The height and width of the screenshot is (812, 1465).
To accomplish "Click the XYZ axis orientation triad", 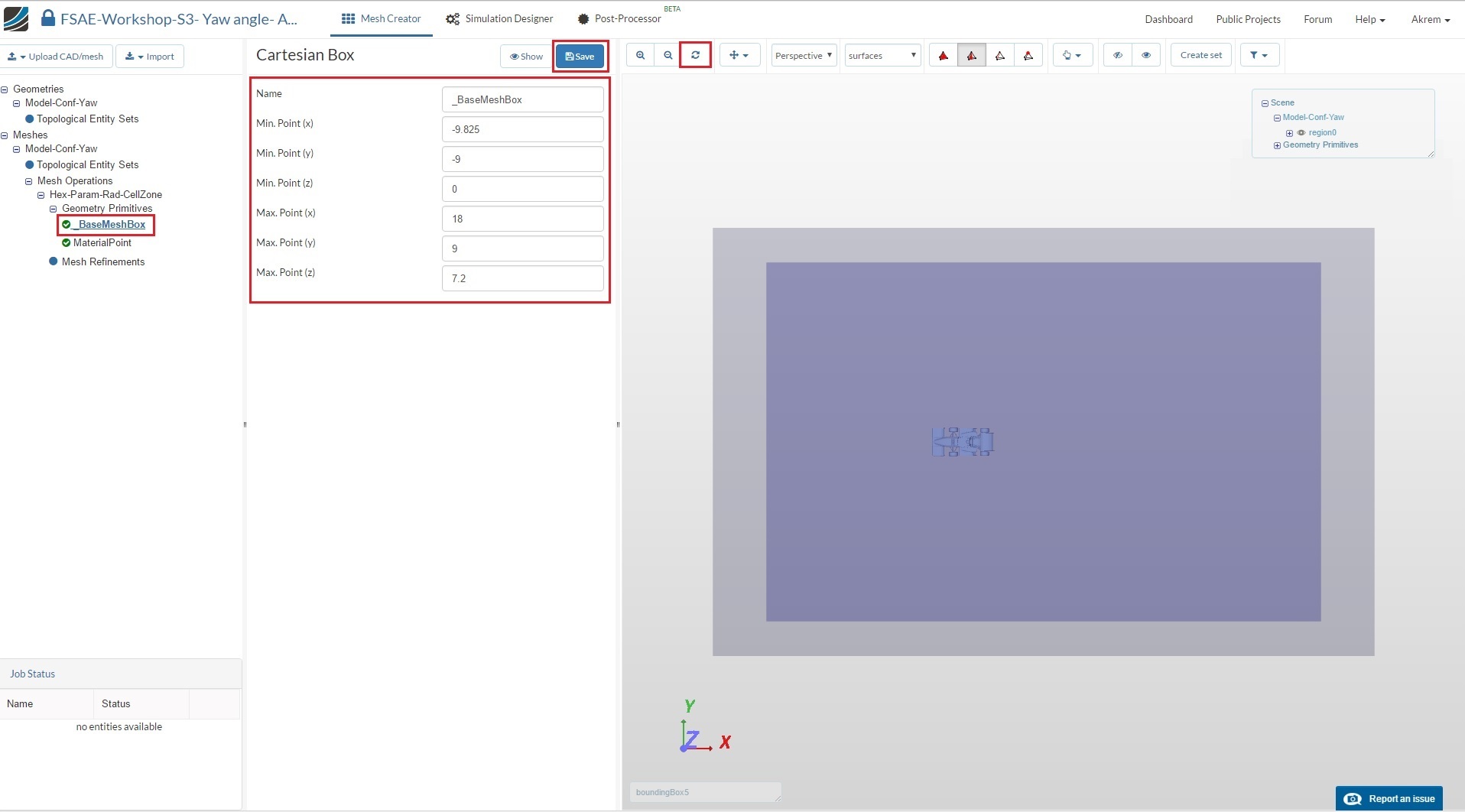I will [703, 726].
